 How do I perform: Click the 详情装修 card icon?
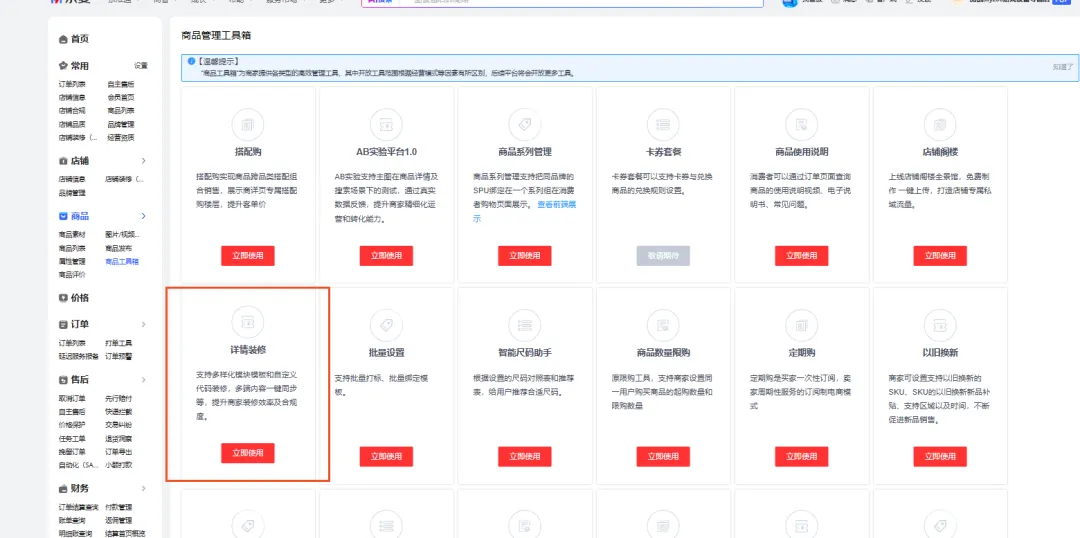point(247,323)
